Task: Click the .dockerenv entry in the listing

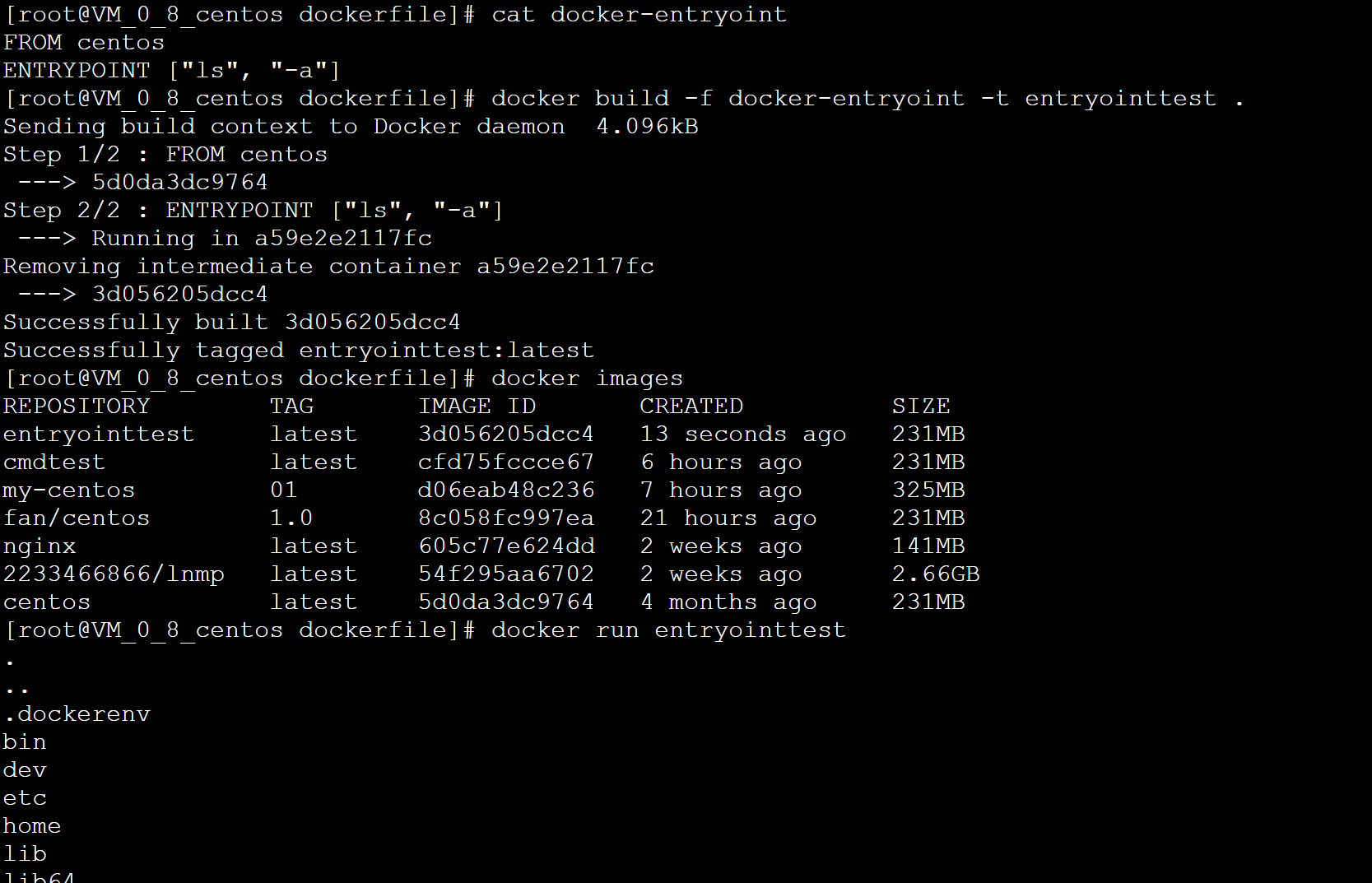Action: point(77,714)
